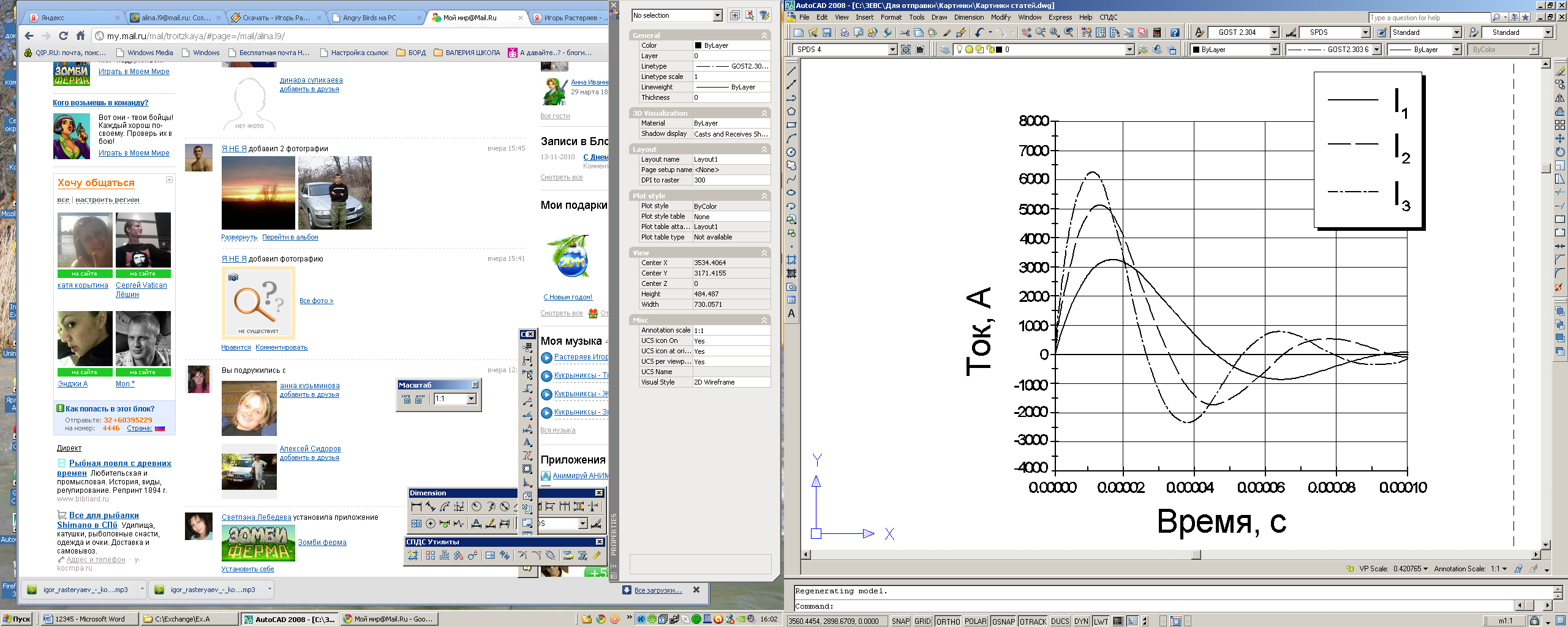Image resolution: width=1568 pixels, height=627 pixels.
Task: Open the QuickCalc calculator
Action: coord(1157,32)
